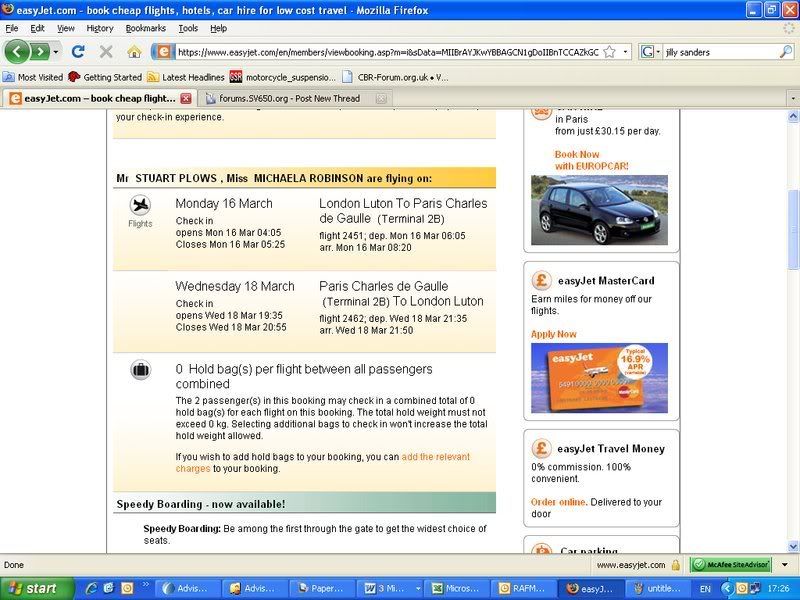The height and width of the screenshot is (600, 800).
Task: Click the easyJet Travel Money pound icon
Action: pos(541,448)
